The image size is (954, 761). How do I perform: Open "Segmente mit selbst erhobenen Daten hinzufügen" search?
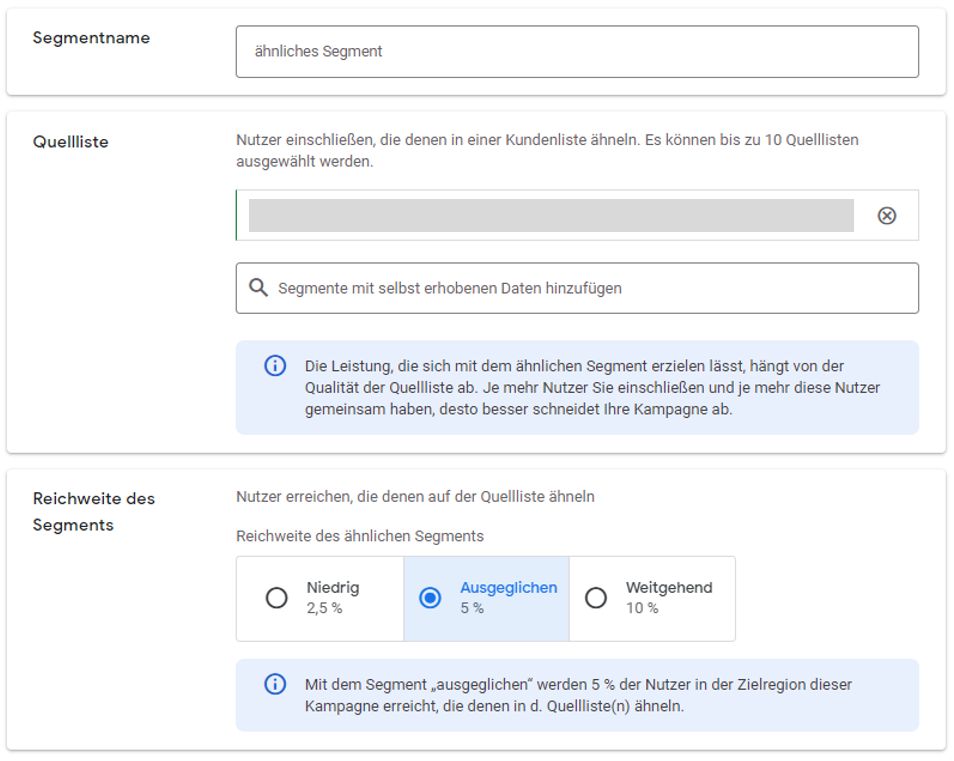click(x=590, y=288)
